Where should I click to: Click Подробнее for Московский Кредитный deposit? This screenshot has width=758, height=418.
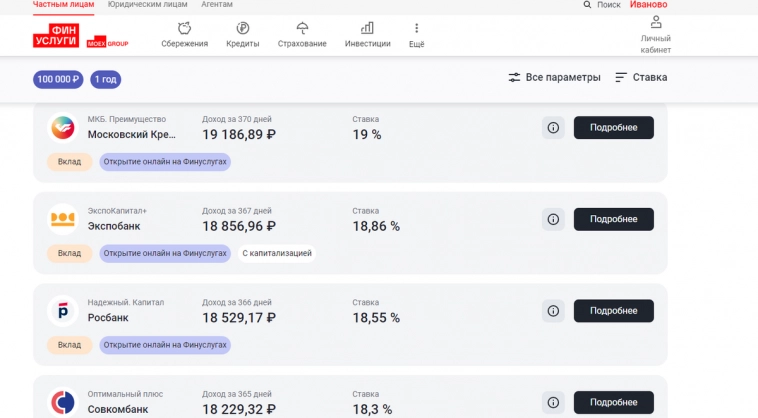point(613,128)
